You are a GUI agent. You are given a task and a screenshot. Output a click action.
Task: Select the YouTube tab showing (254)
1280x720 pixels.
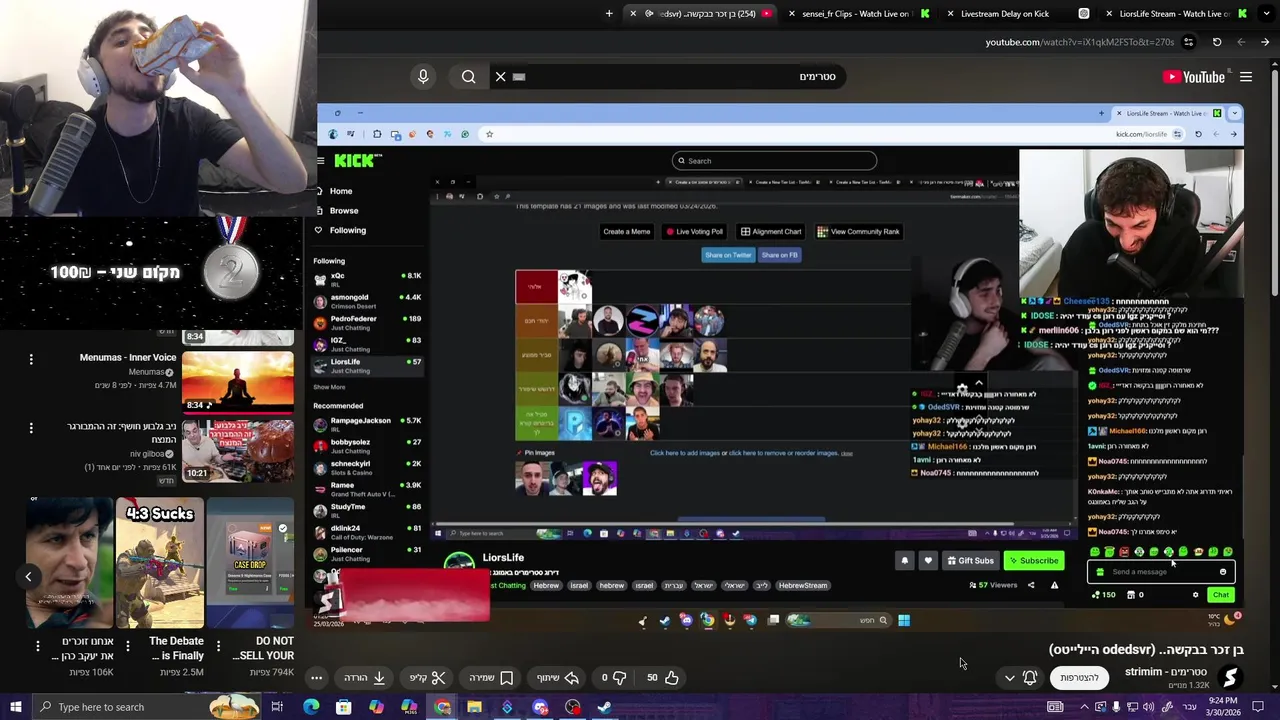[x=700, y=14]
